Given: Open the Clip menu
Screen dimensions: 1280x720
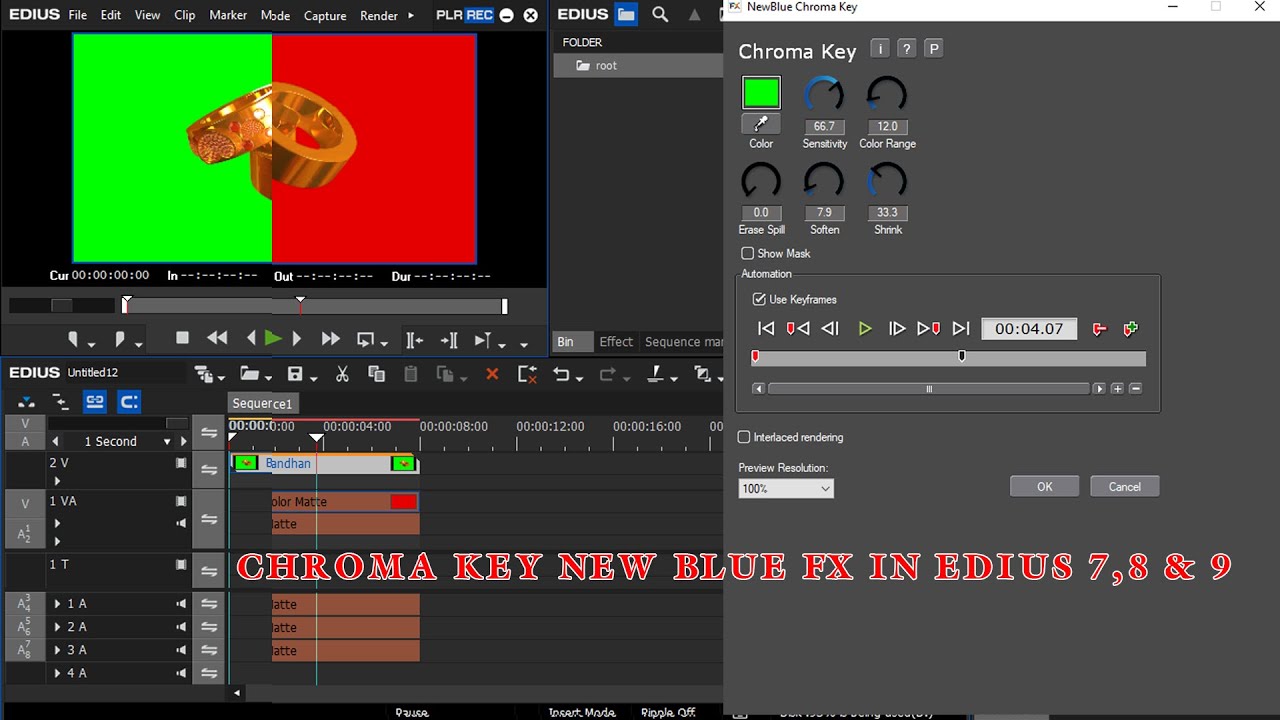Looking at the screenshot, I should click(185, 15).
